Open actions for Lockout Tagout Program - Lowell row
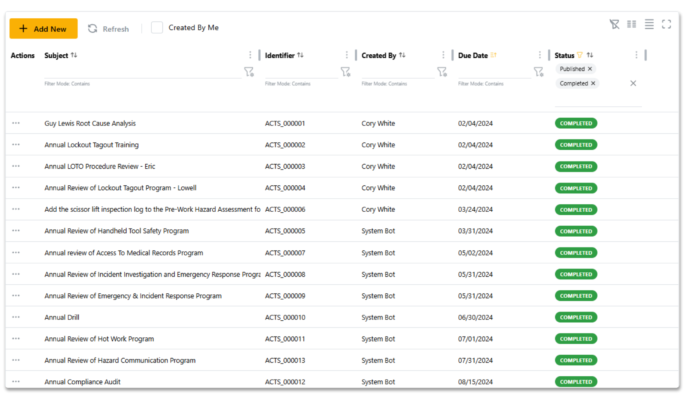The image size is (692, 396). click(x=16, y=188)
